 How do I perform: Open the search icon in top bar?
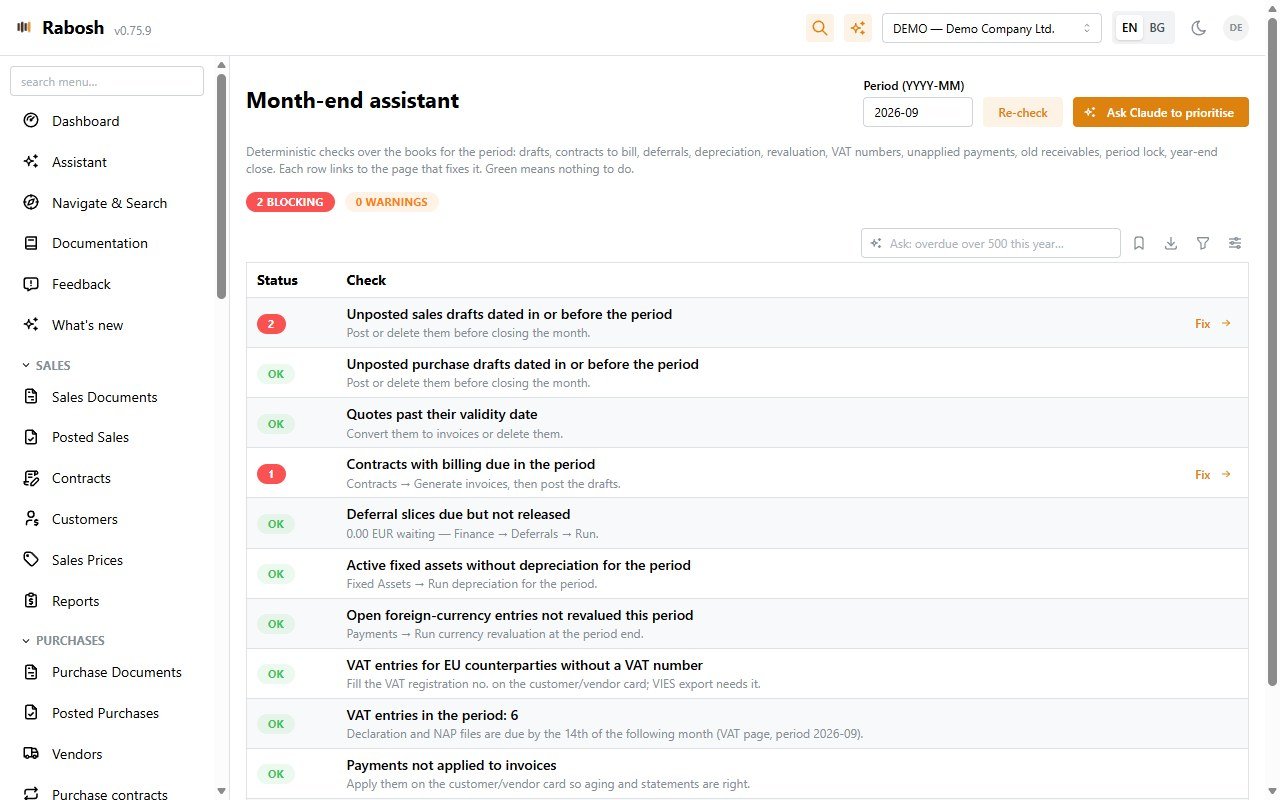pyautogui.click(x=820, y=28)
